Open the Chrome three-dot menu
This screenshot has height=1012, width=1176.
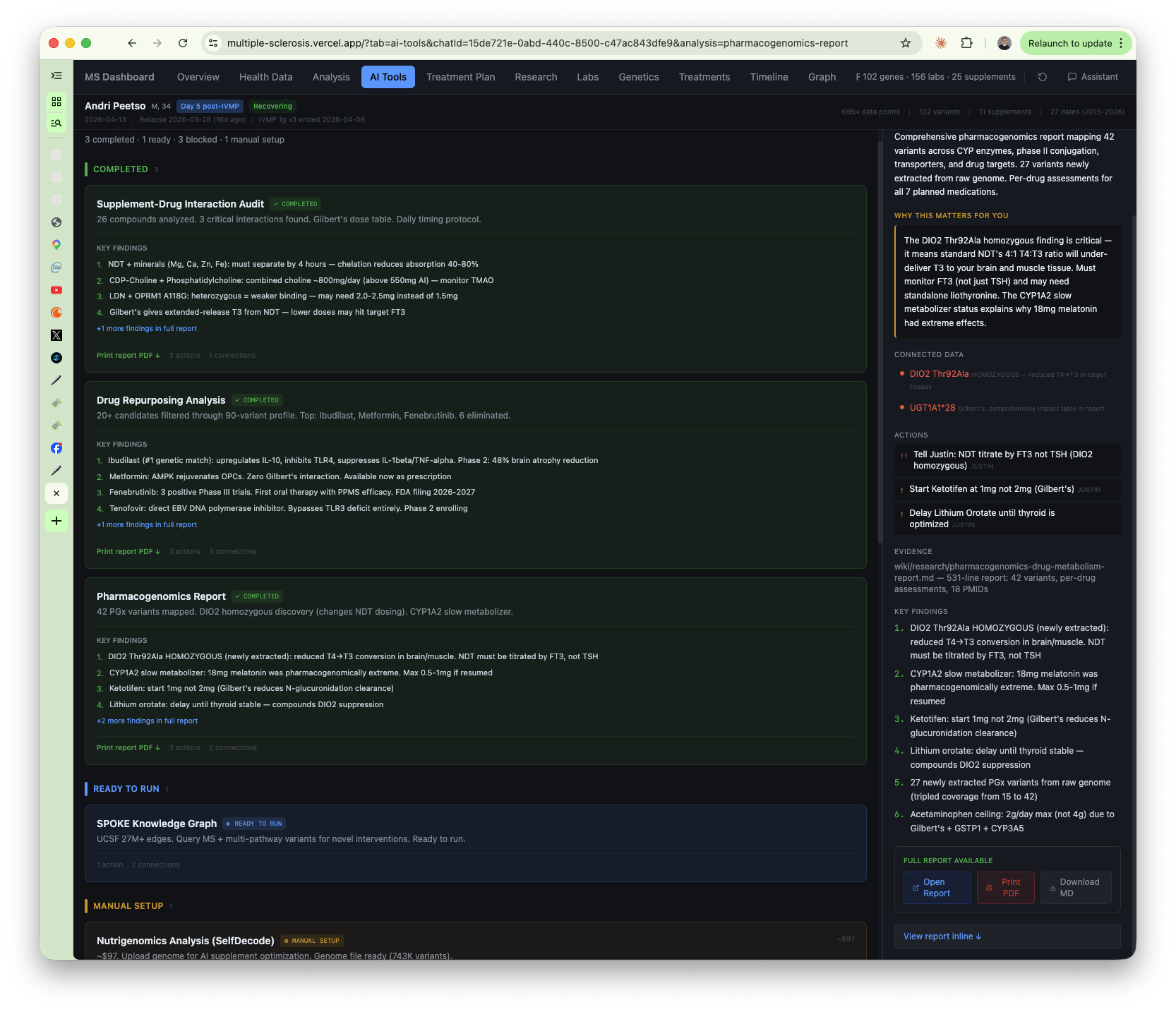click(1121, 43)
